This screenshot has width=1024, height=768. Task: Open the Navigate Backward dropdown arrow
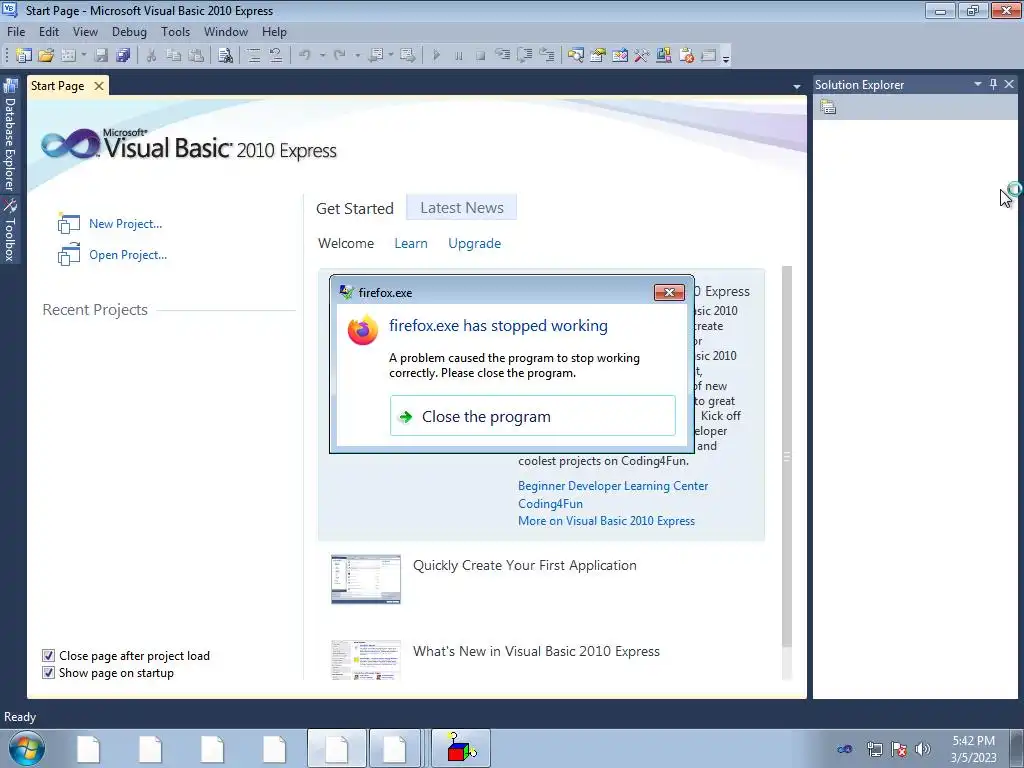point(391,56)
